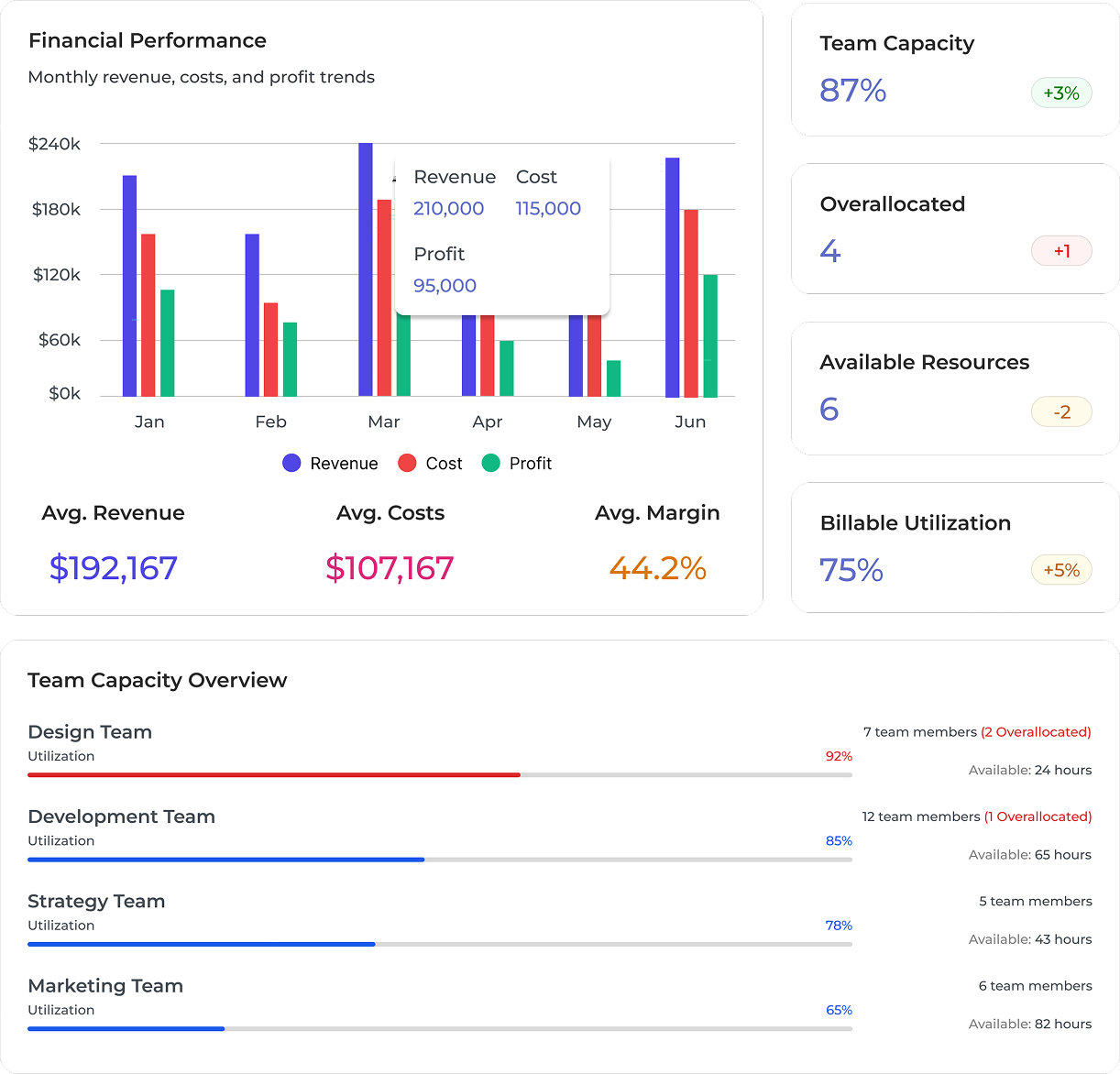Viewport: 1120px width, 1074px height.
Task: Open the Development Team '1 Overallocated' link
Action: point(1038,816)
